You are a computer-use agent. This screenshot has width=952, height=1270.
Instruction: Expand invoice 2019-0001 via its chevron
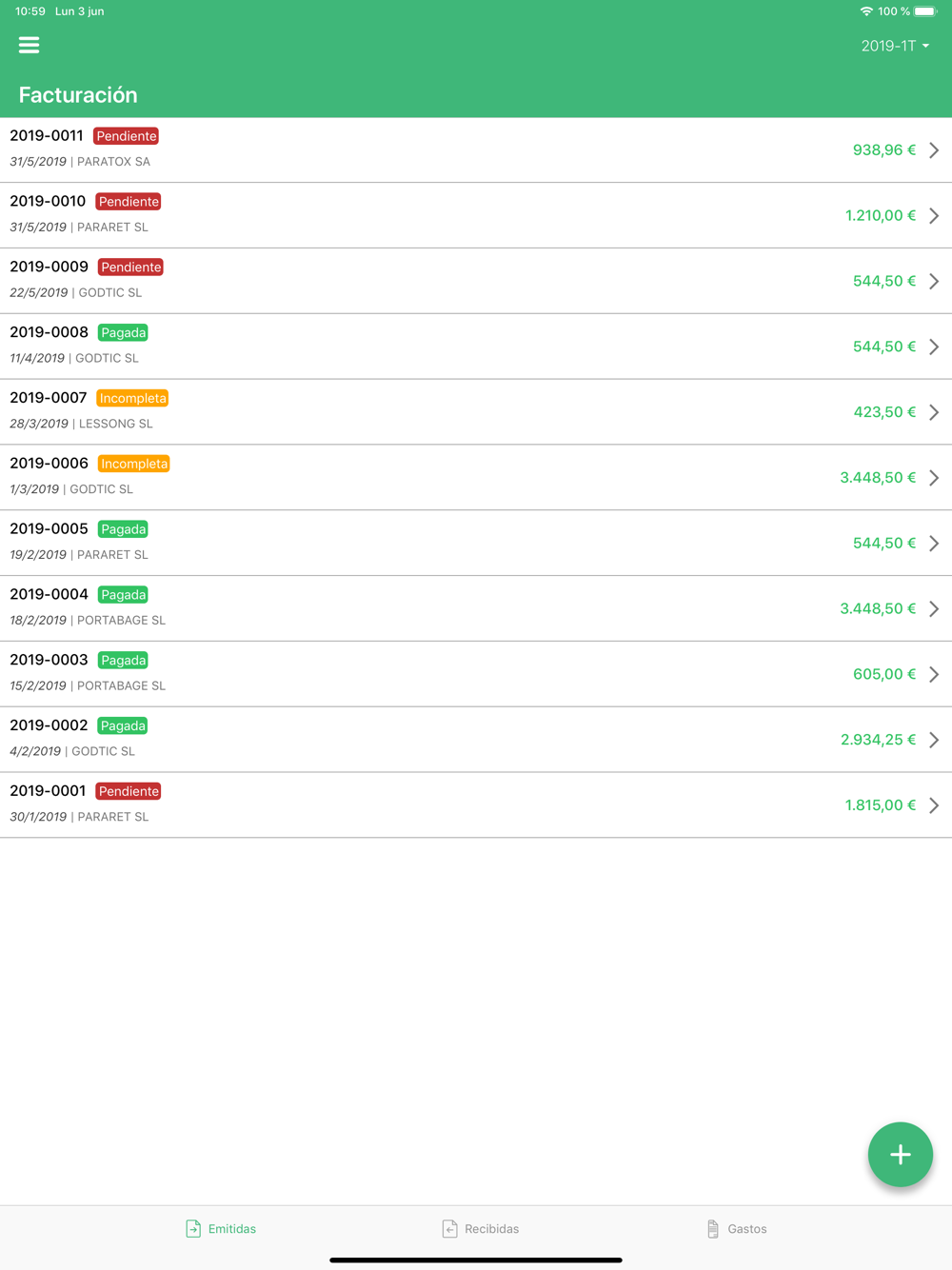point(934,805)
